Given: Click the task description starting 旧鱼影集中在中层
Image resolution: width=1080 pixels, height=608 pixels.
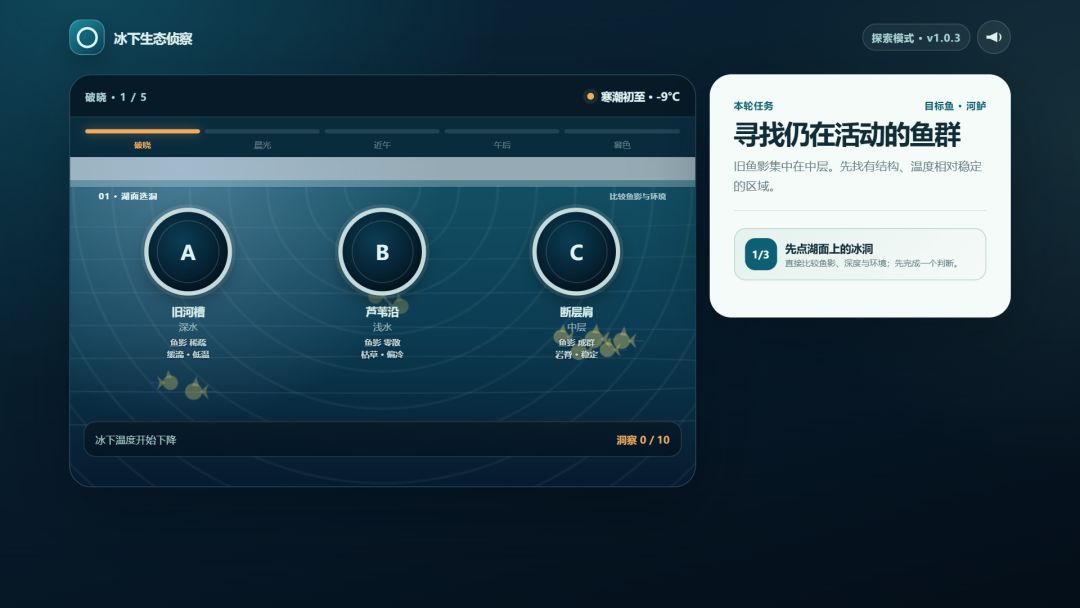Looking at the screenshot, I should pyautogui.click(x=858, y=176).
